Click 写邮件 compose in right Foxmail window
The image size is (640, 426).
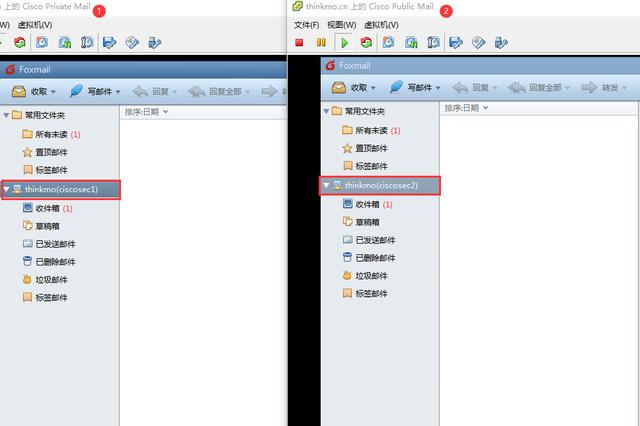pos(411,87)
